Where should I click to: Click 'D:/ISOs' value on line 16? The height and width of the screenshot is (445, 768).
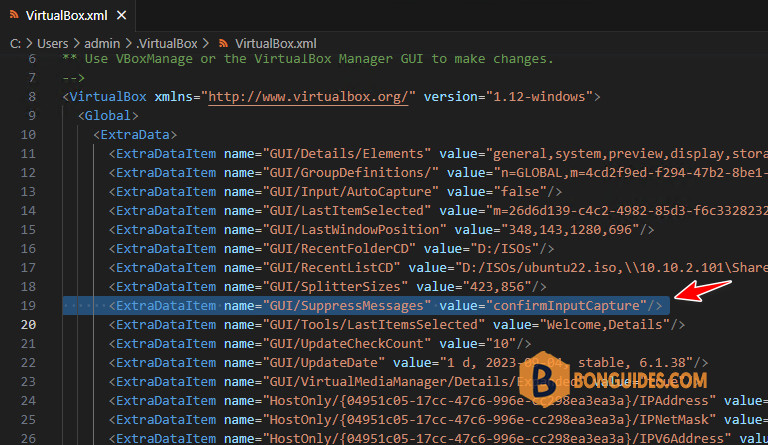(x=504, y=250)
